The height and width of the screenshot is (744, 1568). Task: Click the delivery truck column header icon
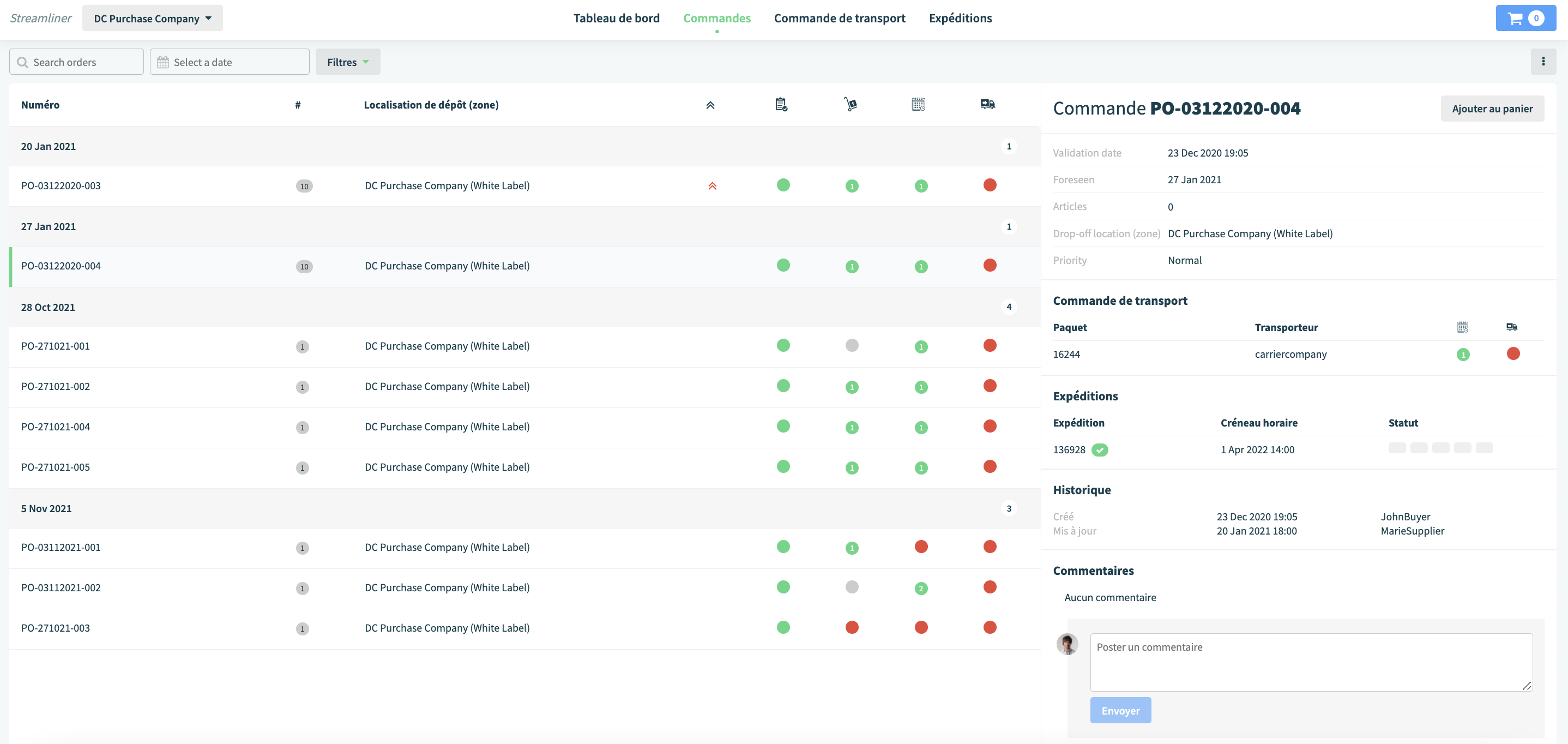[x=988, y=105]
